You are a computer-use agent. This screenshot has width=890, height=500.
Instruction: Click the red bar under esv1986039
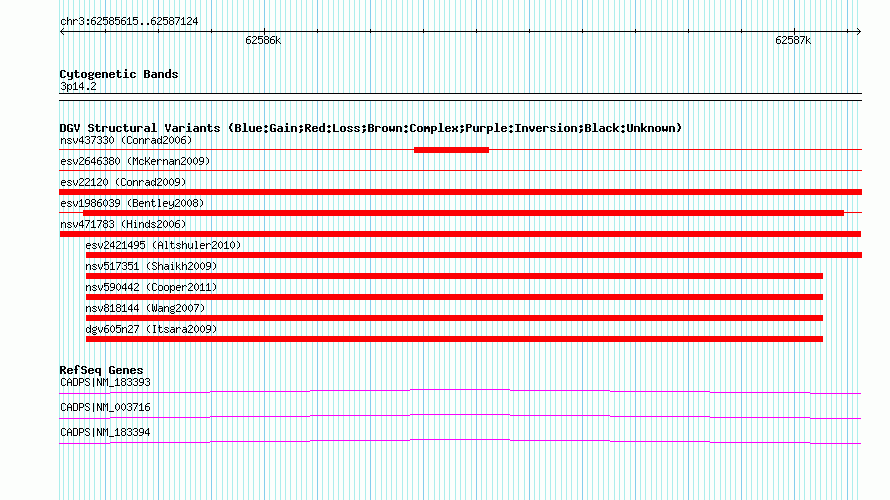tap(463, 213)
